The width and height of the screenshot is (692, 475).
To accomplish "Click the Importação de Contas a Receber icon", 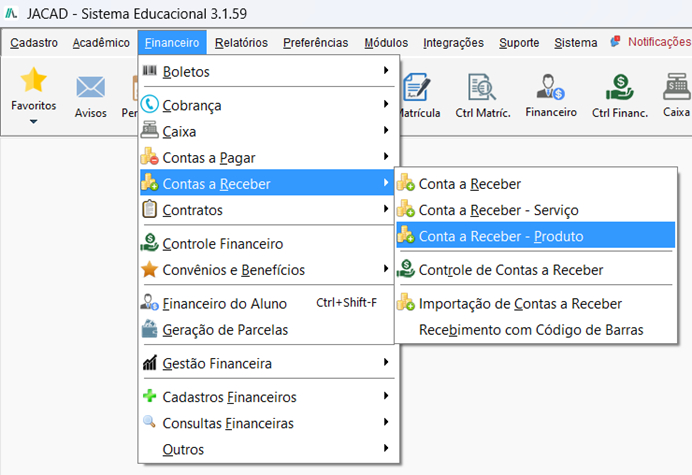I will (x=406, y=302).
